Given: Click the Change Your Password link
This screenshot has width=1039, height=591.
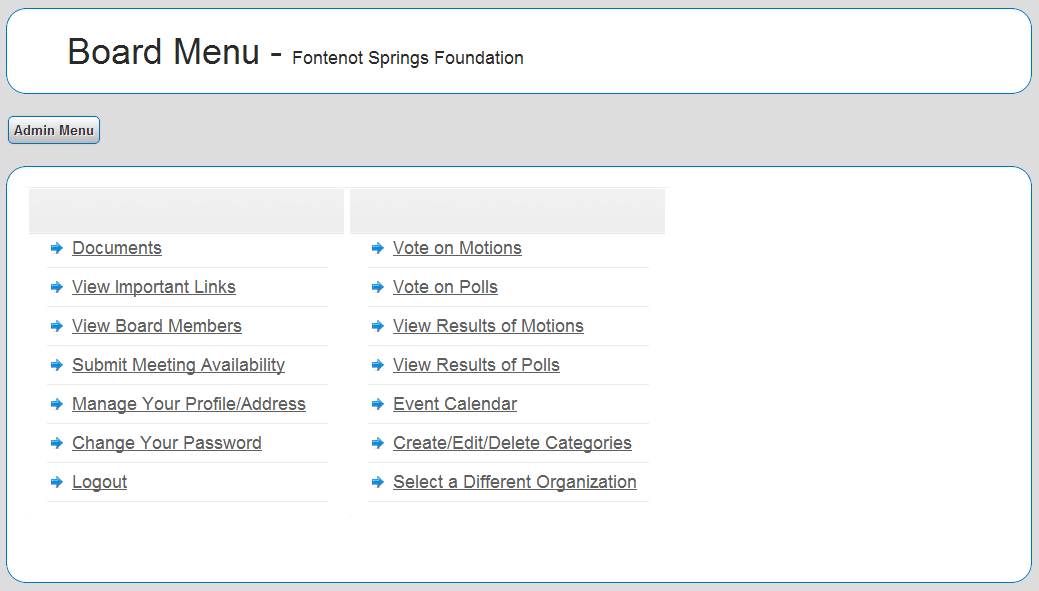Looking at the screenshot, I should pyautogui.click(x=167, y=443).
